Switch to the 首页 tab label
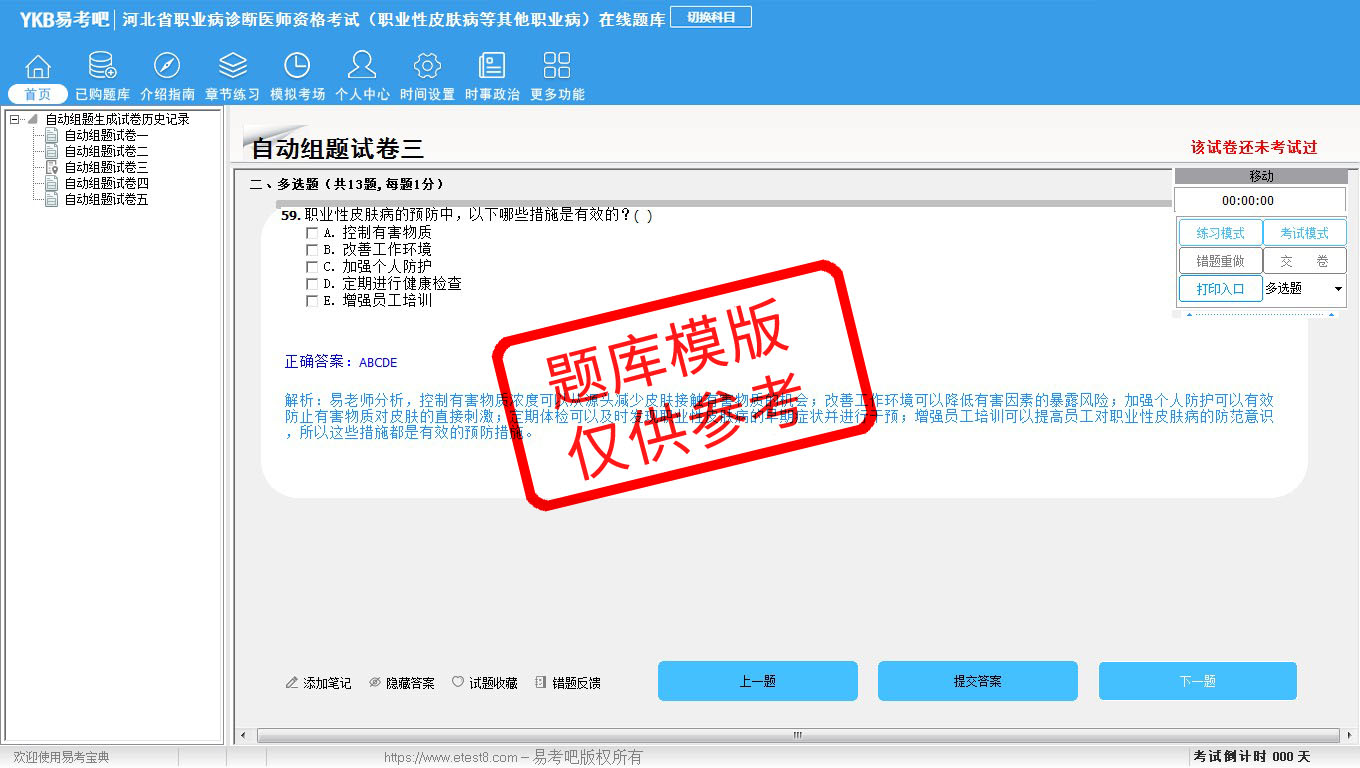 click(x=38, y=94)
